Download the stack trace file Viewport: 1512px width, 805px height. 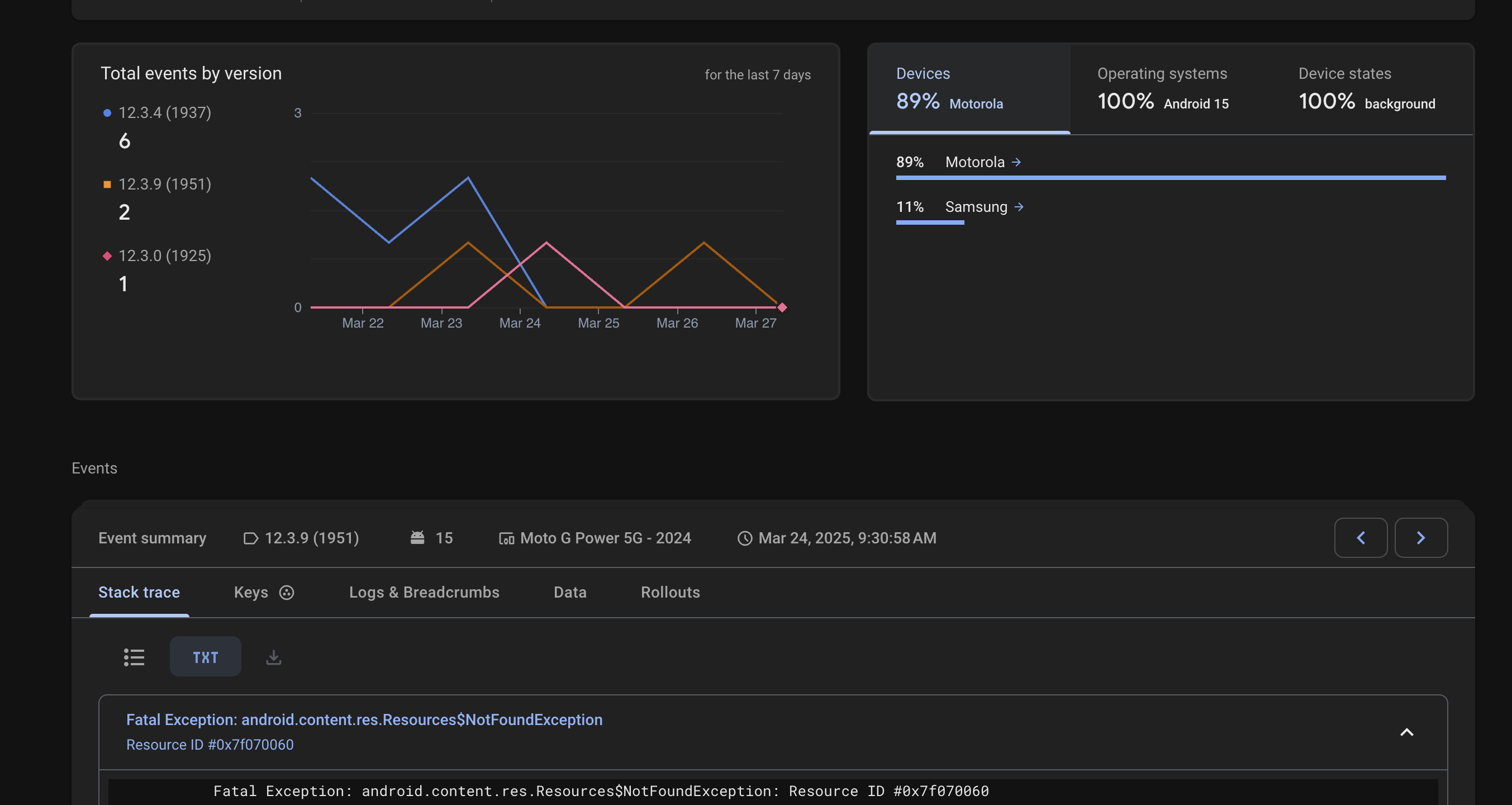(274, 657)
